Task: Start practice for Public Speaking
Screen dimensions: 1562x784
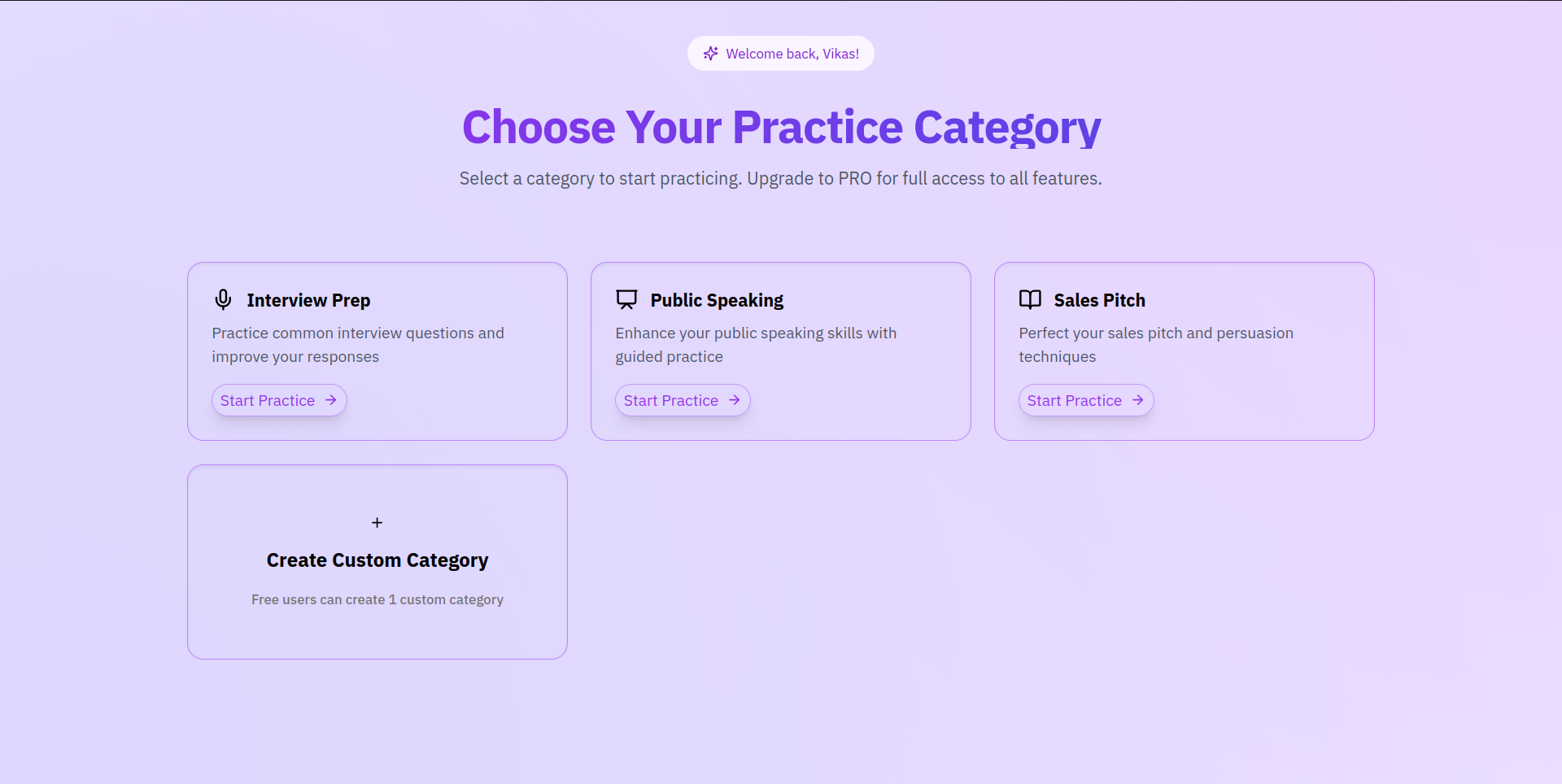Action: point(672,400)
